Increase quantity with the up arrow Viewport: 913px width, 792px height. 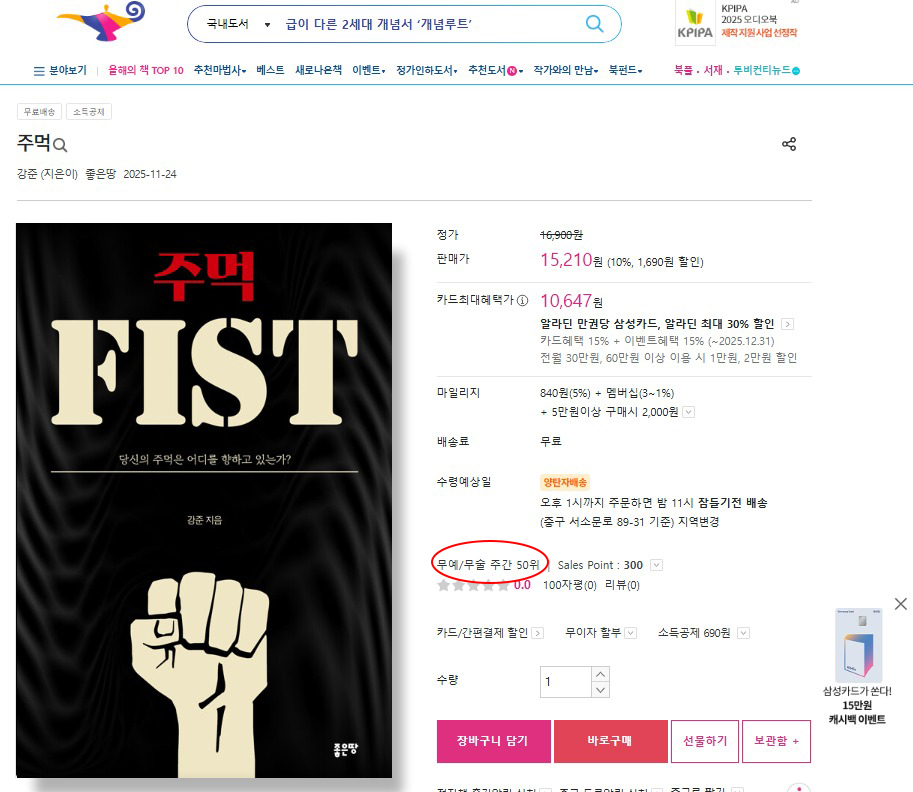[x=600, y=674]
